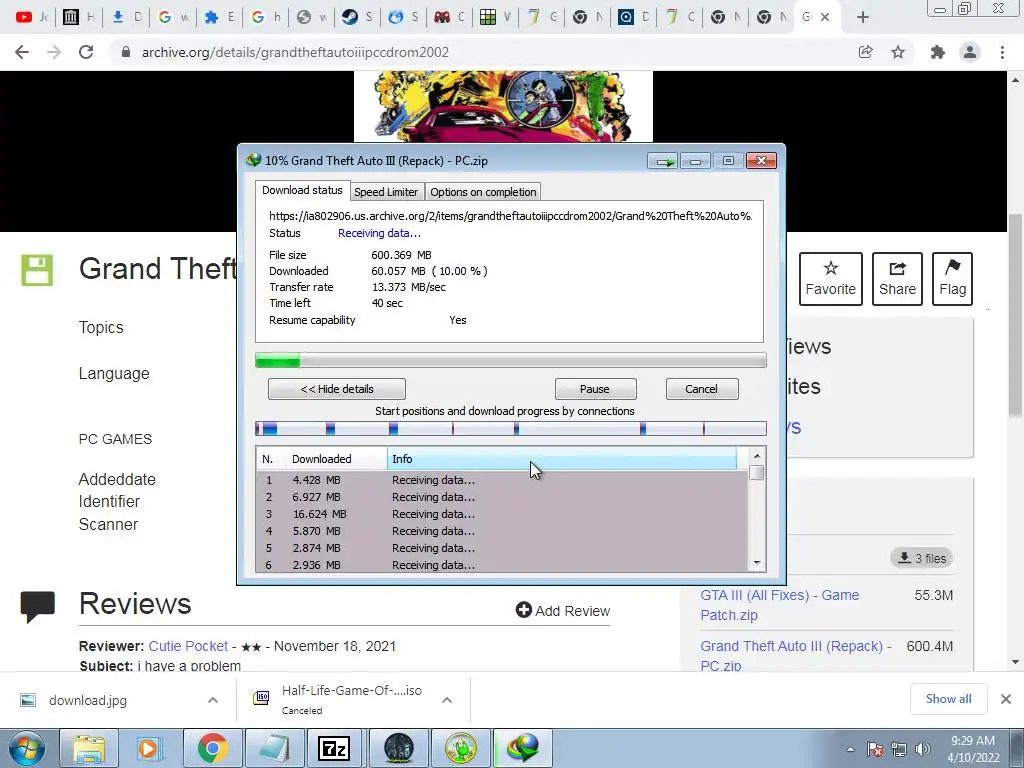Viewport: 1024px width, 768px height.
Task: Select the Download status tab
Action: click(302, 190)
